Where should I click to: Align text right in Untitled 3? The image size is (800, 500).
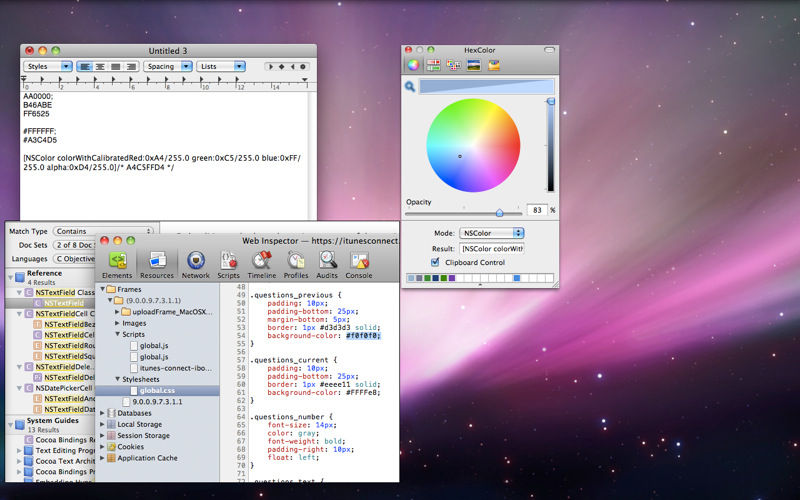pyautogui.click(x=131, y=66)
